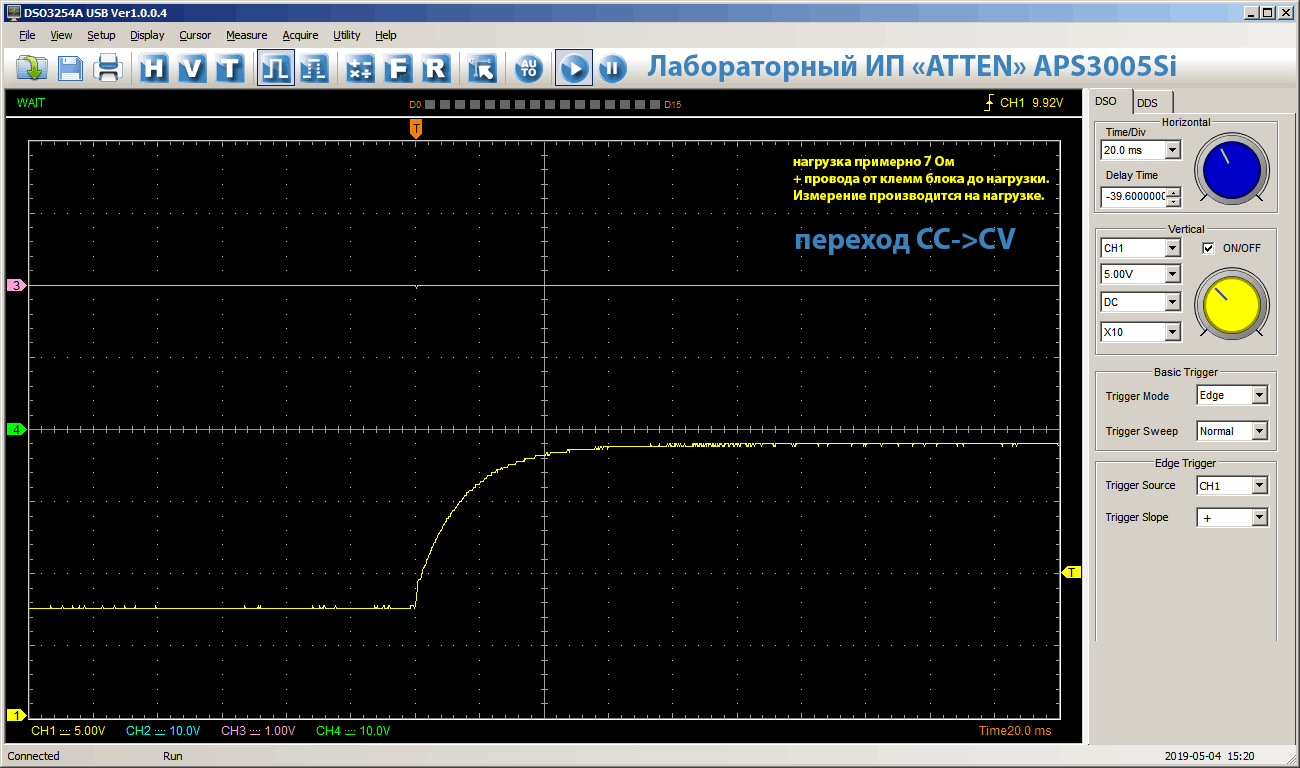Open the Measure menu
Viewport: 1300px width, 768px height.
tap(246, 35)
